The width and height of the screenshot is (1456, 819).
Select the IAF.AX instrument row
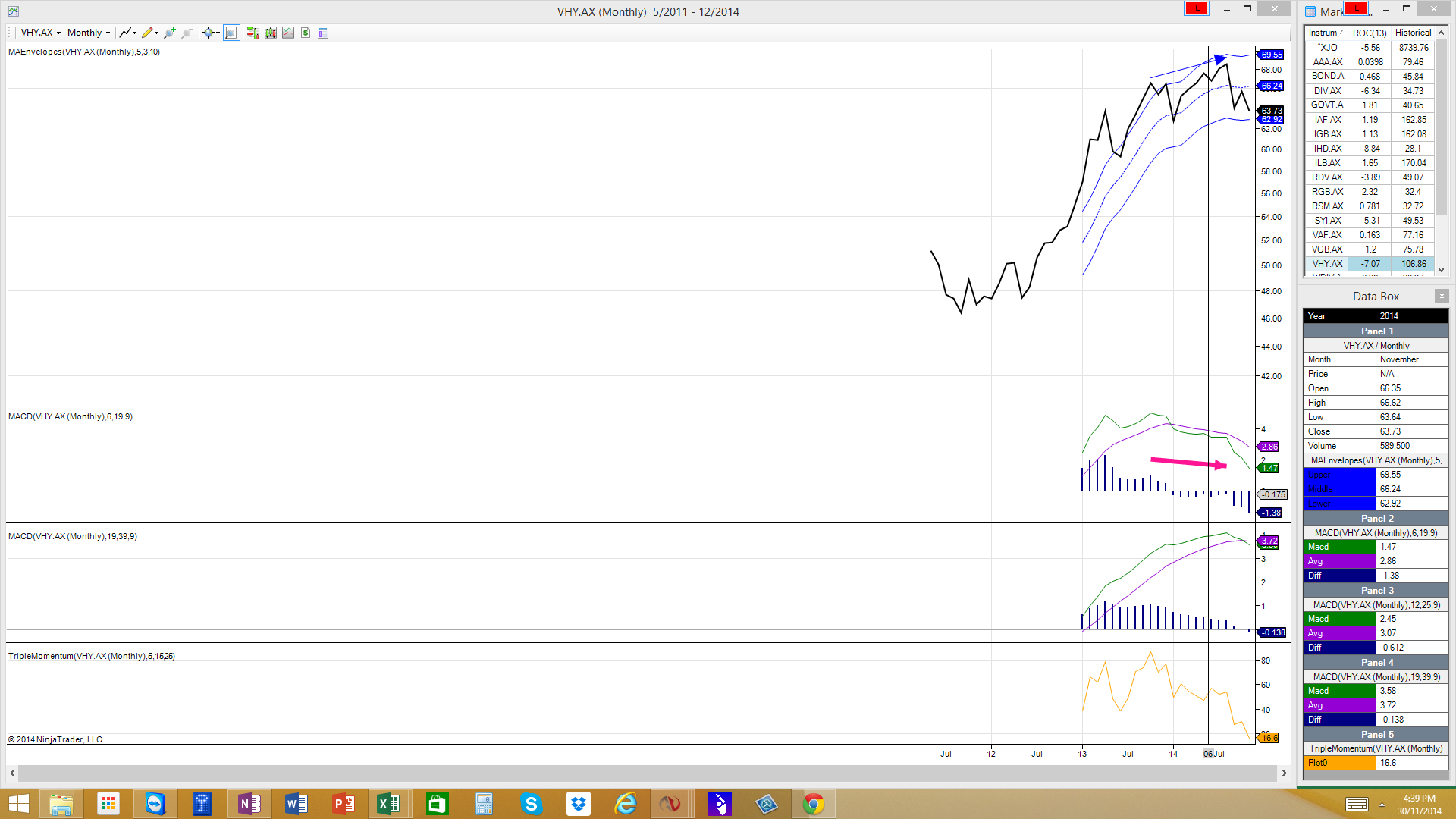coord(1327,120)
